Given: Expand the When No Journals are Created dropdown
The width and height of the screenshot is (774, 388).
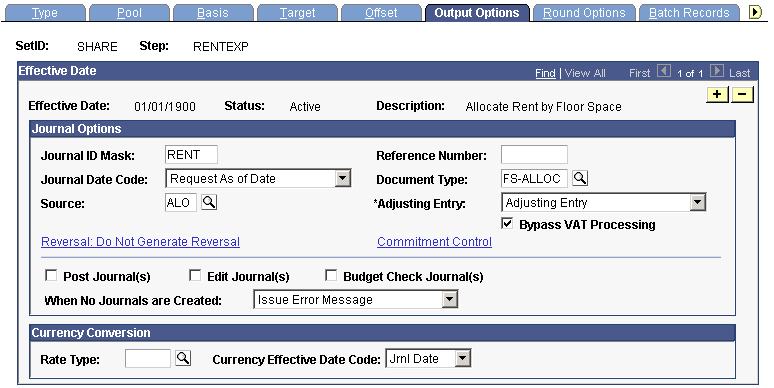Looking at the screenshot, I should [449, 299].
